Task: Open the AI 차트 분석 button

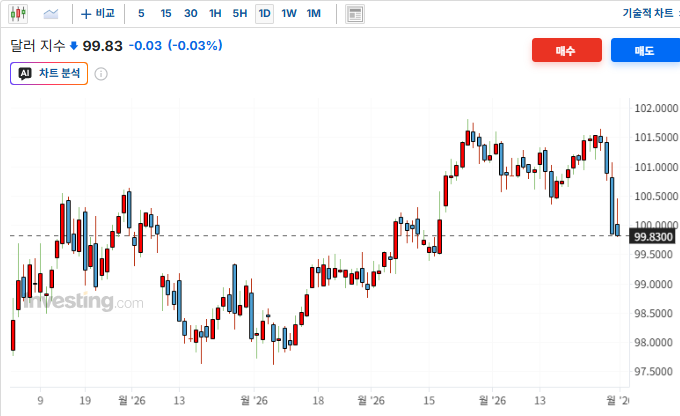Action: [49, 73]
